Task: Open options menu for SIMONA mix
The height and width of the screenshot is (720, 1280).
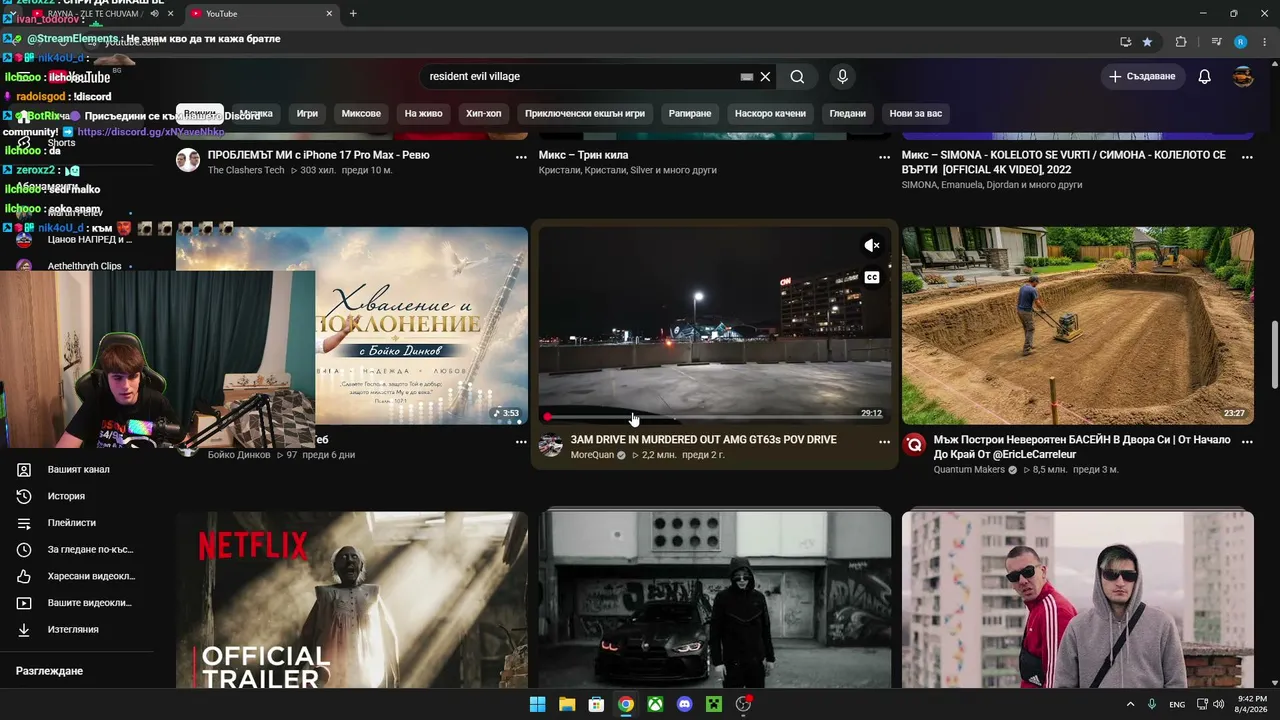Action: point(1247,157)
